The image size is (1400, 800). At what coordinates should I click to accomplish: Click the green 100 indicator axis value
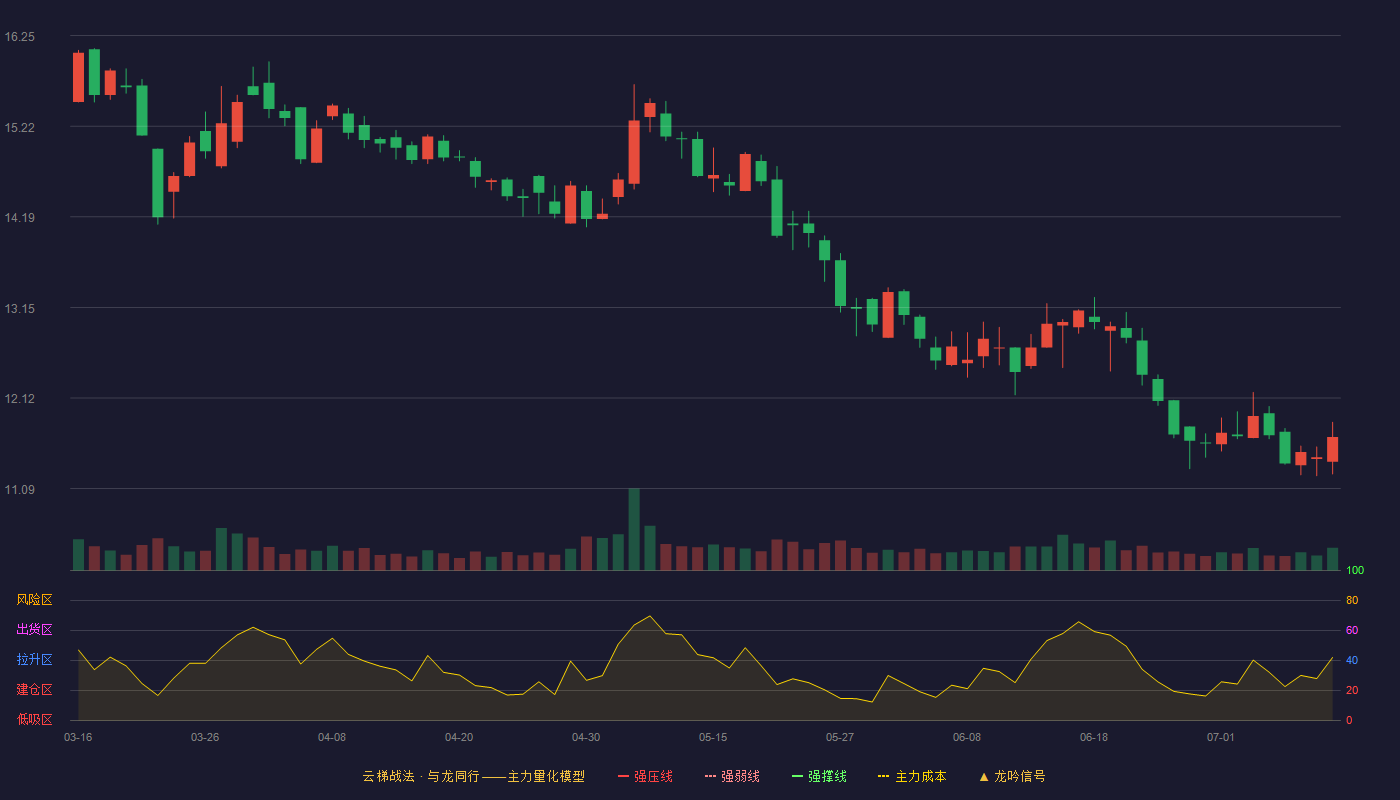click(1355, 571)
